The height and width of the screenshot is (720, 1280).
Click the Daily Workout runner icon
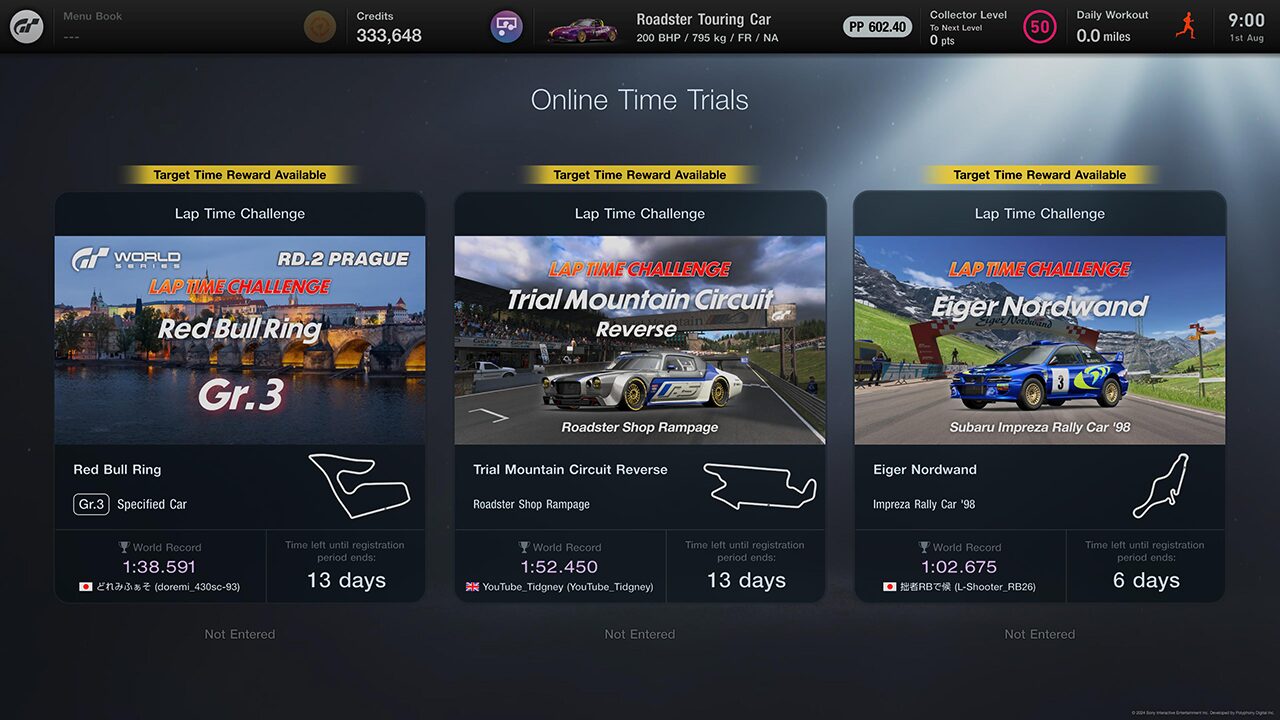click(1186, 26)
